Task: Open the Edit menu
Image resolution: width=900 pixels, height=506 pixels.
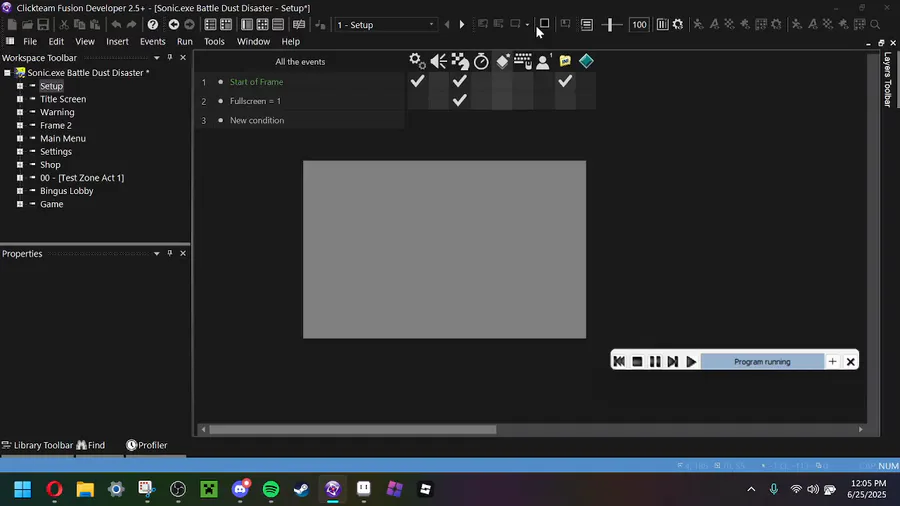Action: 56,41
